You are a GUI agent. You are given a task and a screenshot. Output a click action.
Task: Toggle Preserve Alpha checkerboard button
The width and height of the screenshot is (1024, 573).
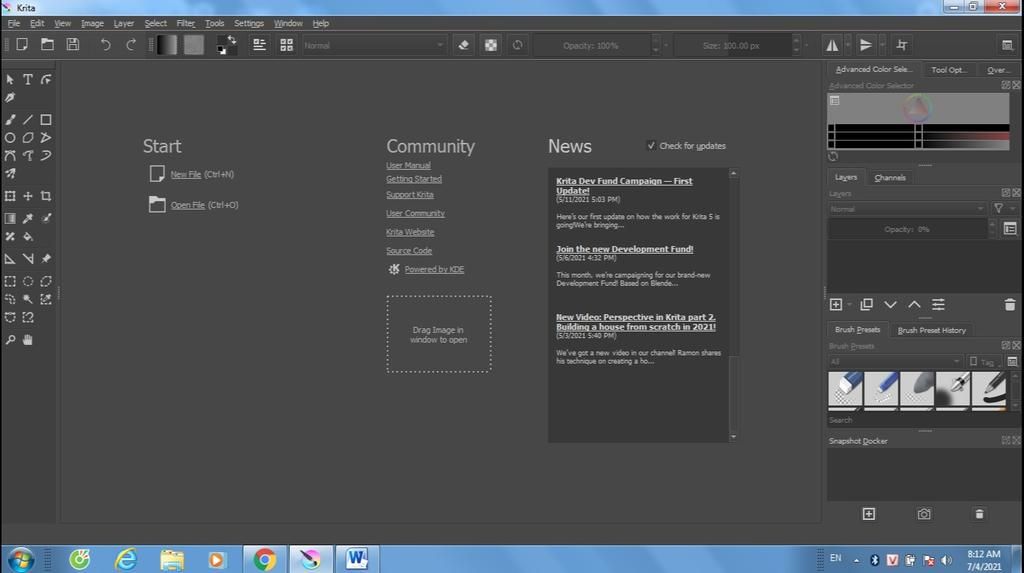click(x=491, y=45)
